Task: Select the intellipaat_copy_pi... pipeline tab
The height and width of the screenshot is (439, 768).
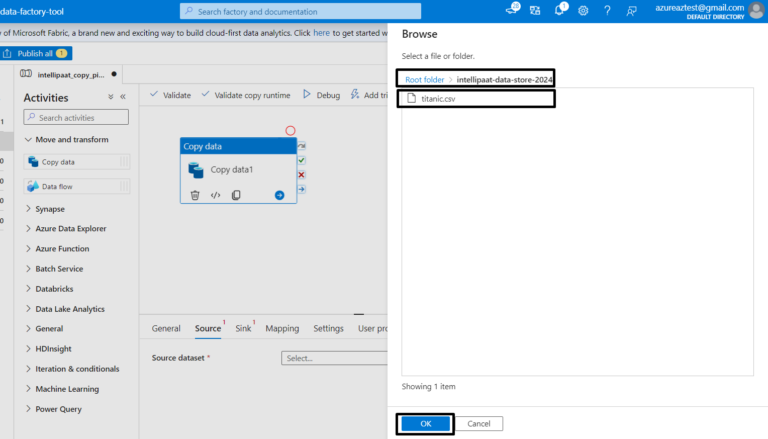Action: [x=69, y=74]
